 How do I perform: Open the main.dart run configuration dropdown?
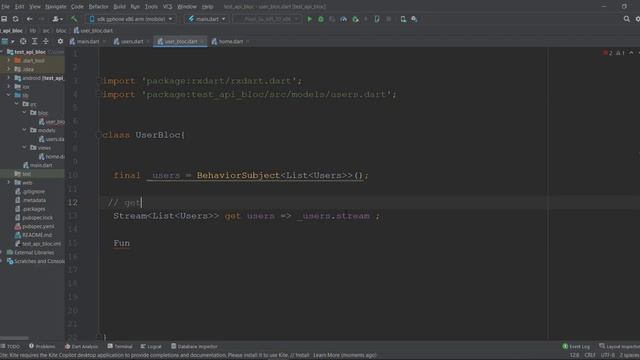tap(207, 19)
